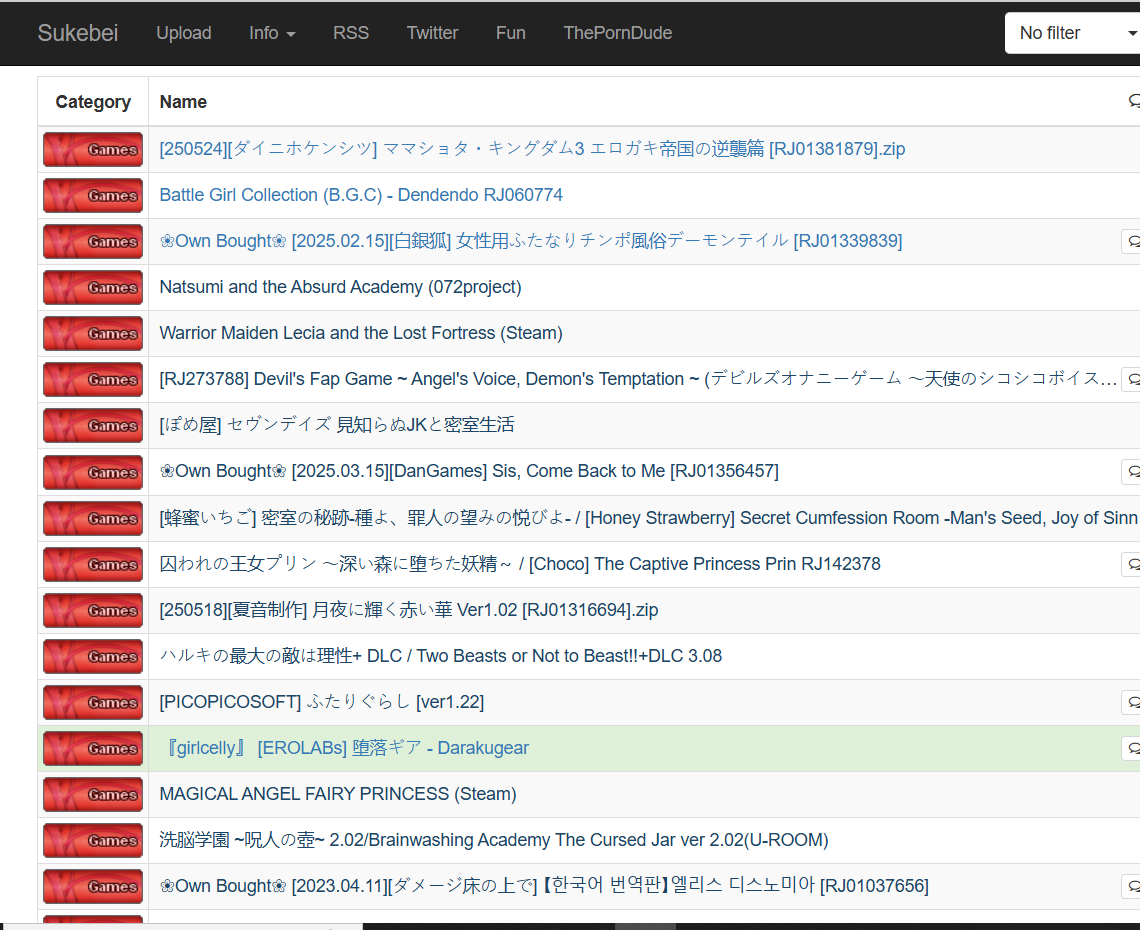The image size is (1140, 930).
Task: Click Games category icon for Captive Princess Prin row
Action: point(93,564)
